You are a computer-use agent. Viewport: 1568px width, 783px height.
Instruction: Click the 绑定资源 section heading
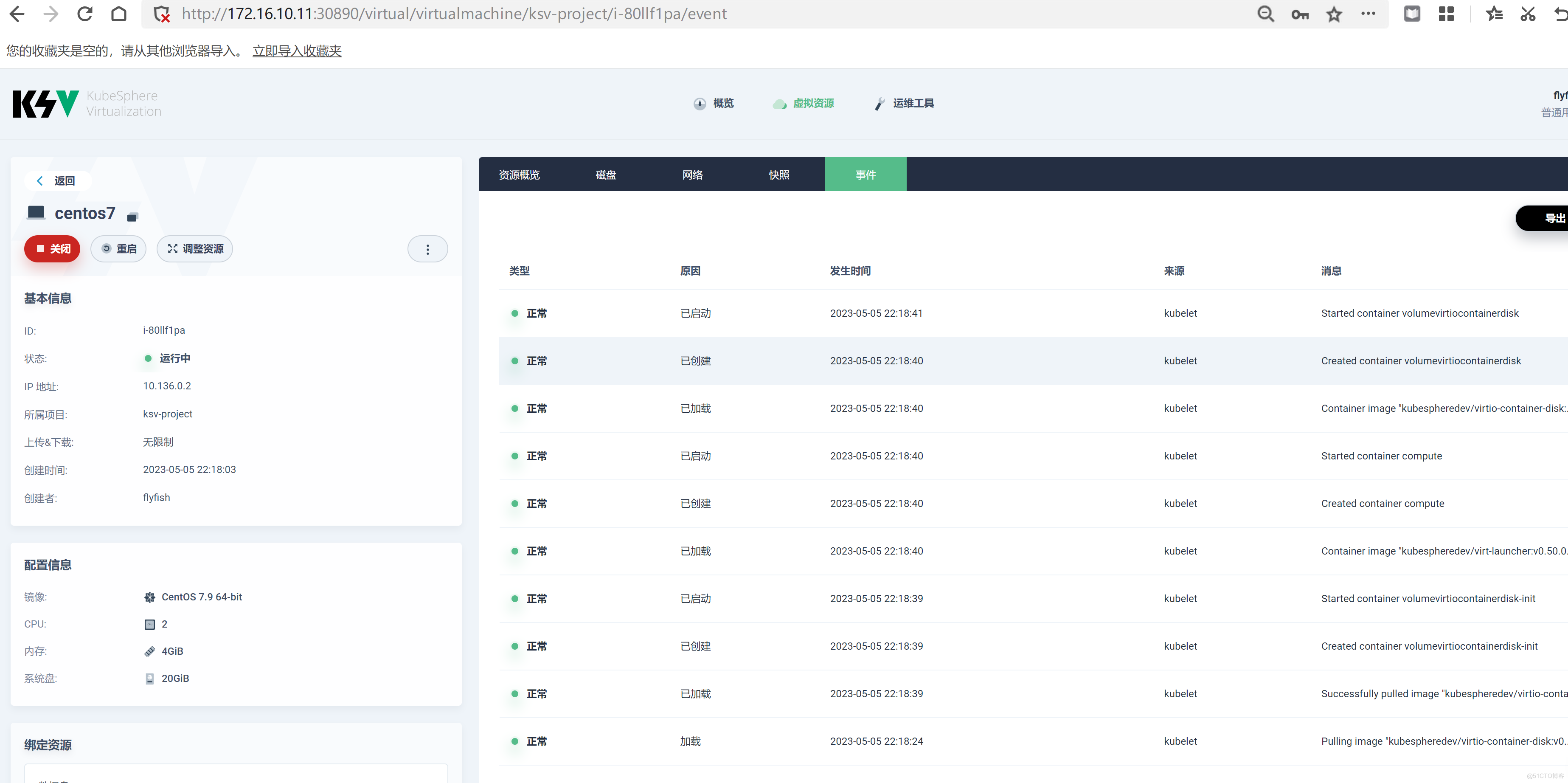click(x=48, y=745)
